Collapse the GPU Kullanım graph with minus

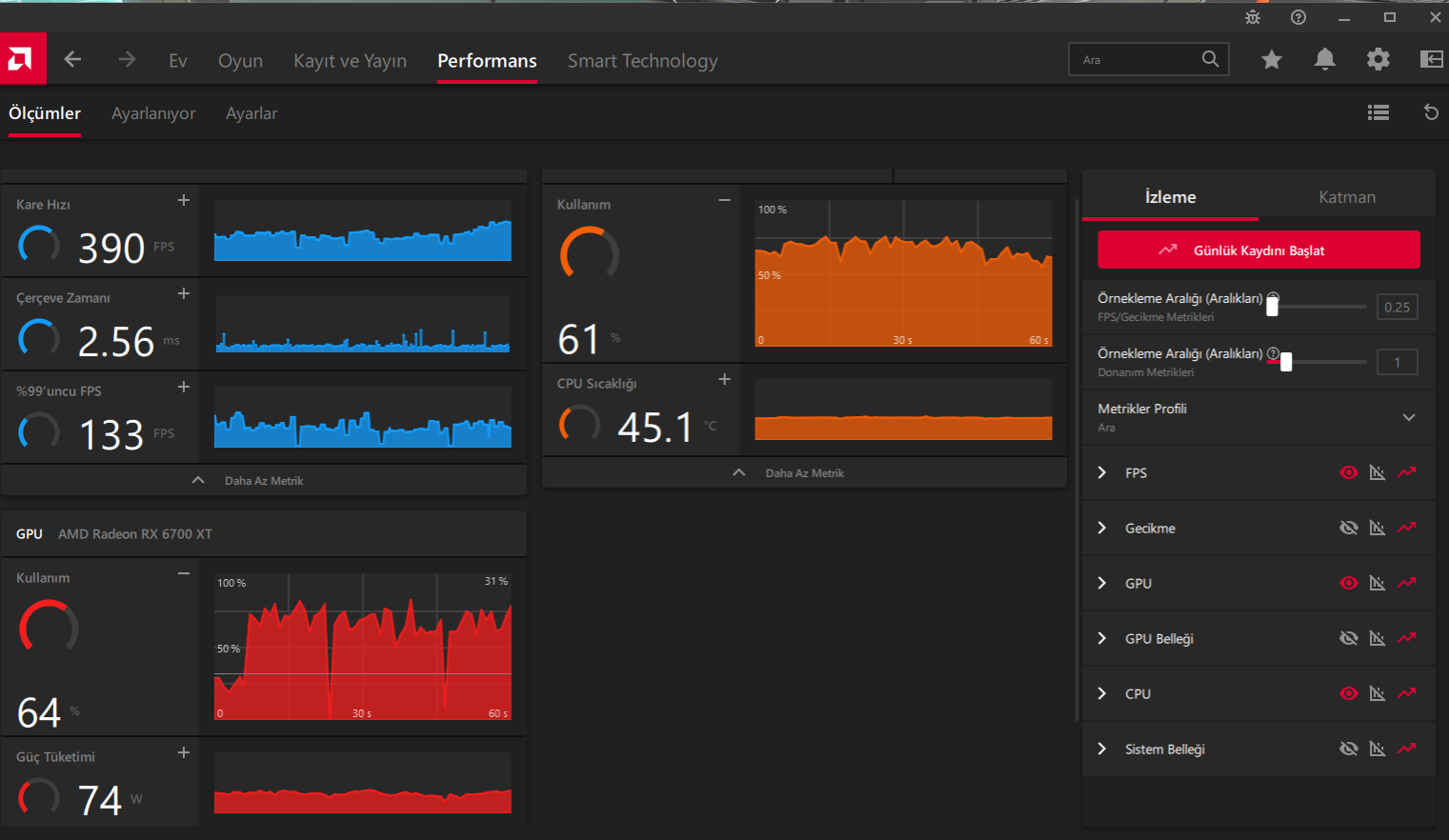(x=184, y=573)
